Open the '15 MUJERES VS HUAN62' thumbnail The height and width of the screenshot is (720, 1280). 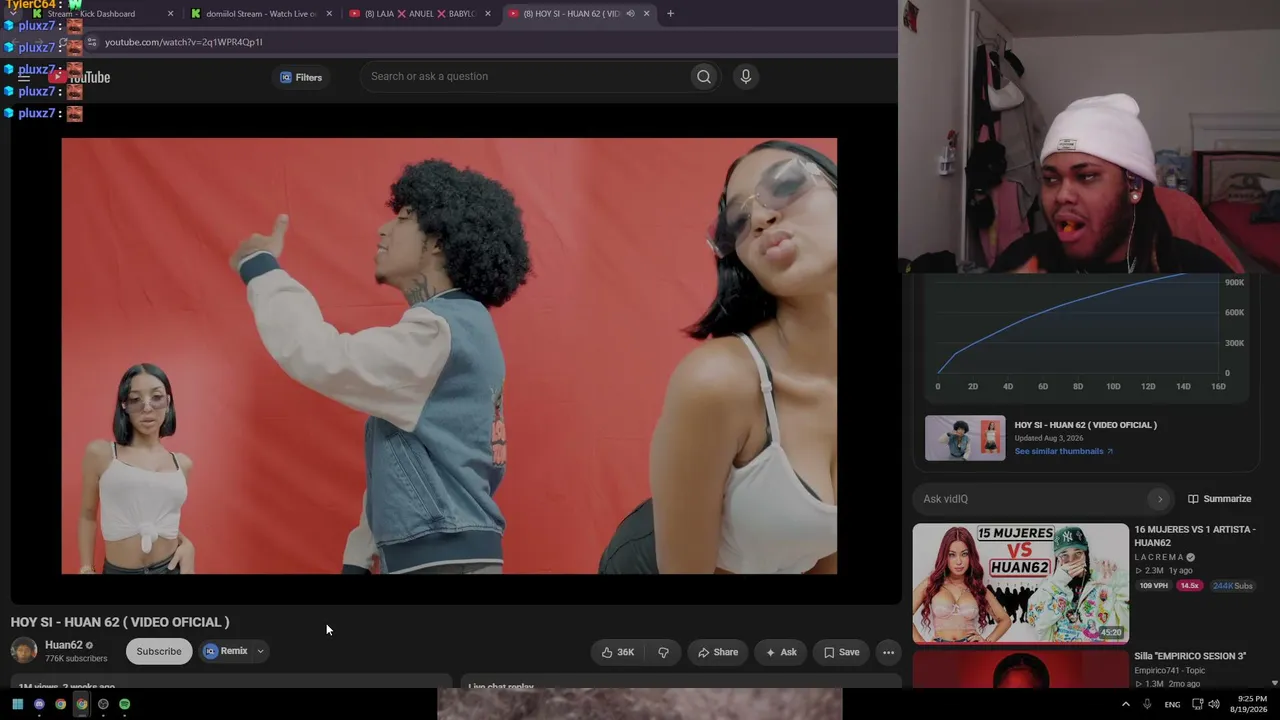coord(1020,583)
